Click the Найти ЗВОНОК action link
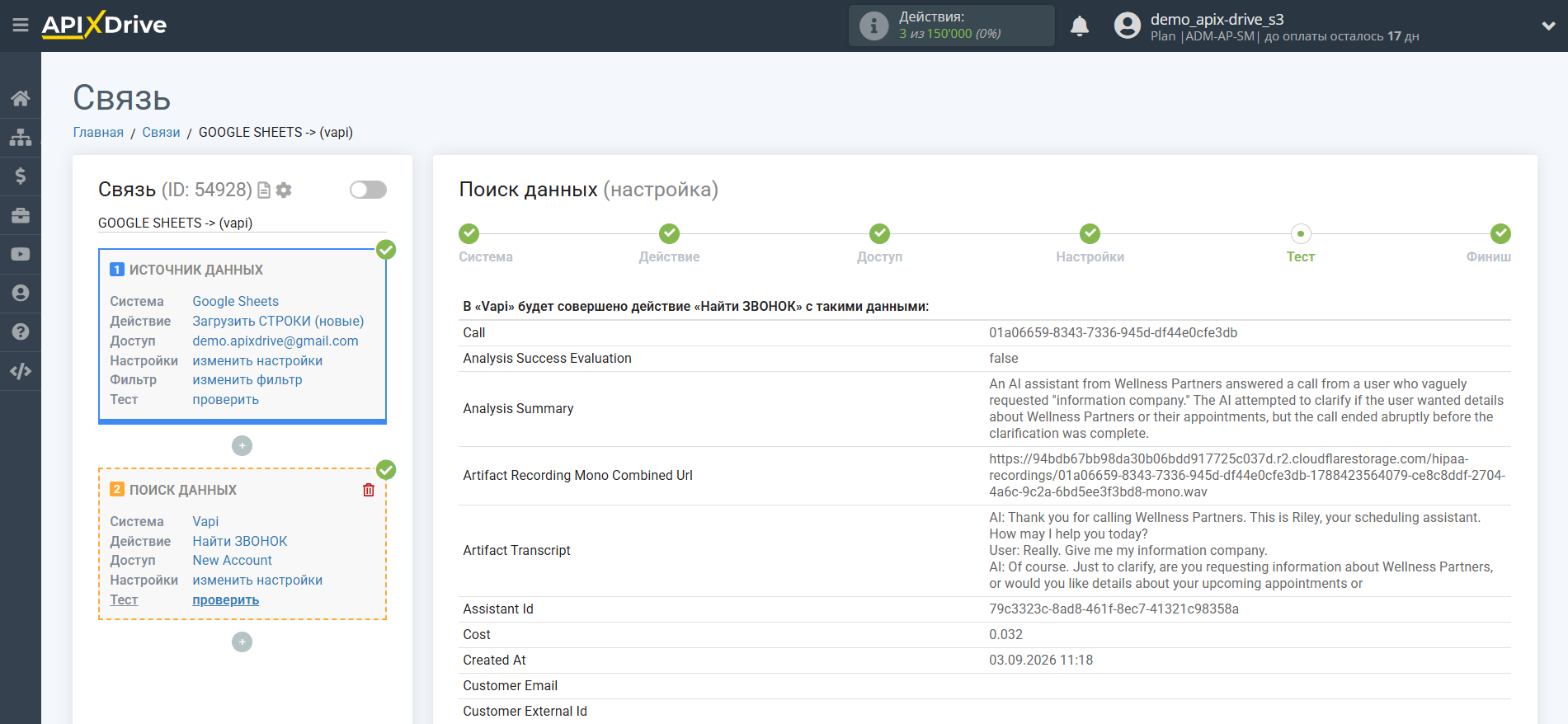 coord(240,541)
